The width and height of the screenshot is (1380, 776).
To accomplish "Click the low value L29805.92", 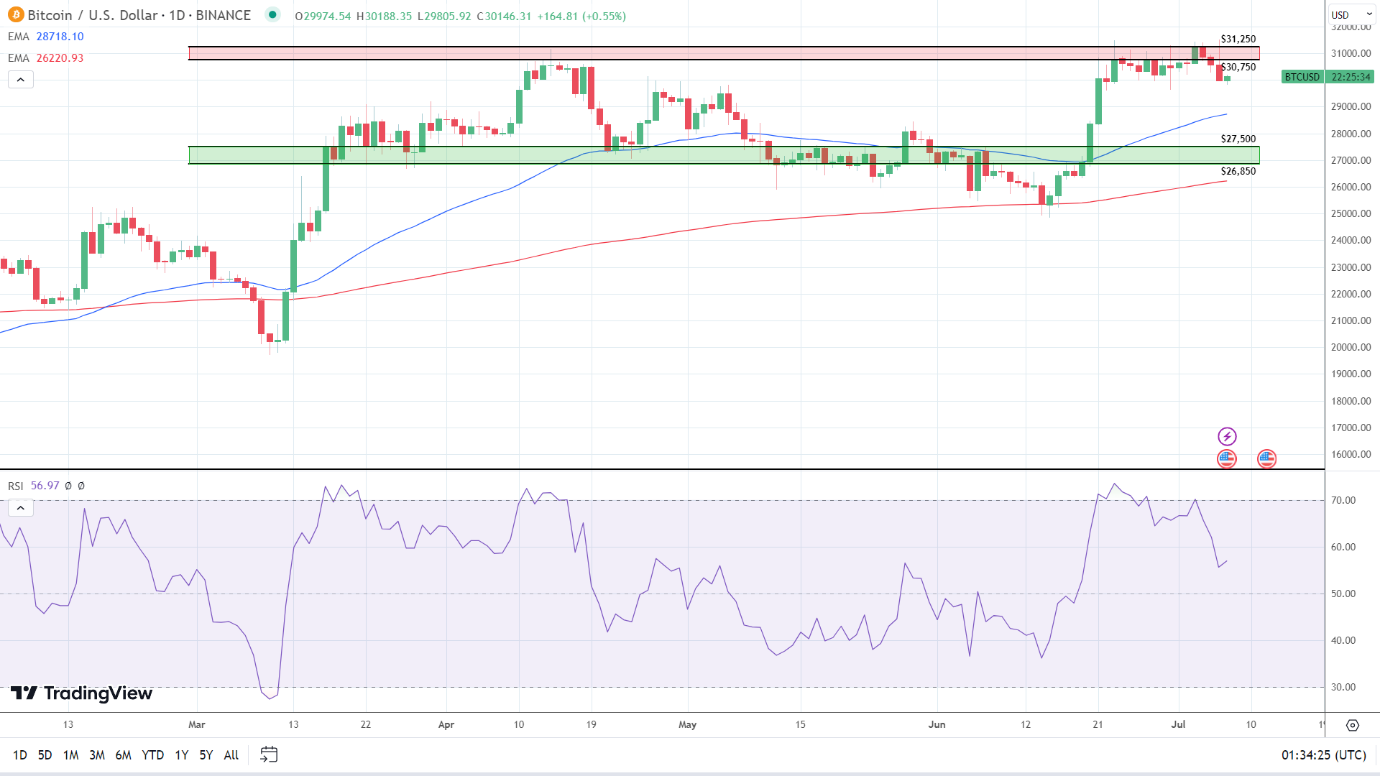I will pyautogui.click(x=446, y=15).
